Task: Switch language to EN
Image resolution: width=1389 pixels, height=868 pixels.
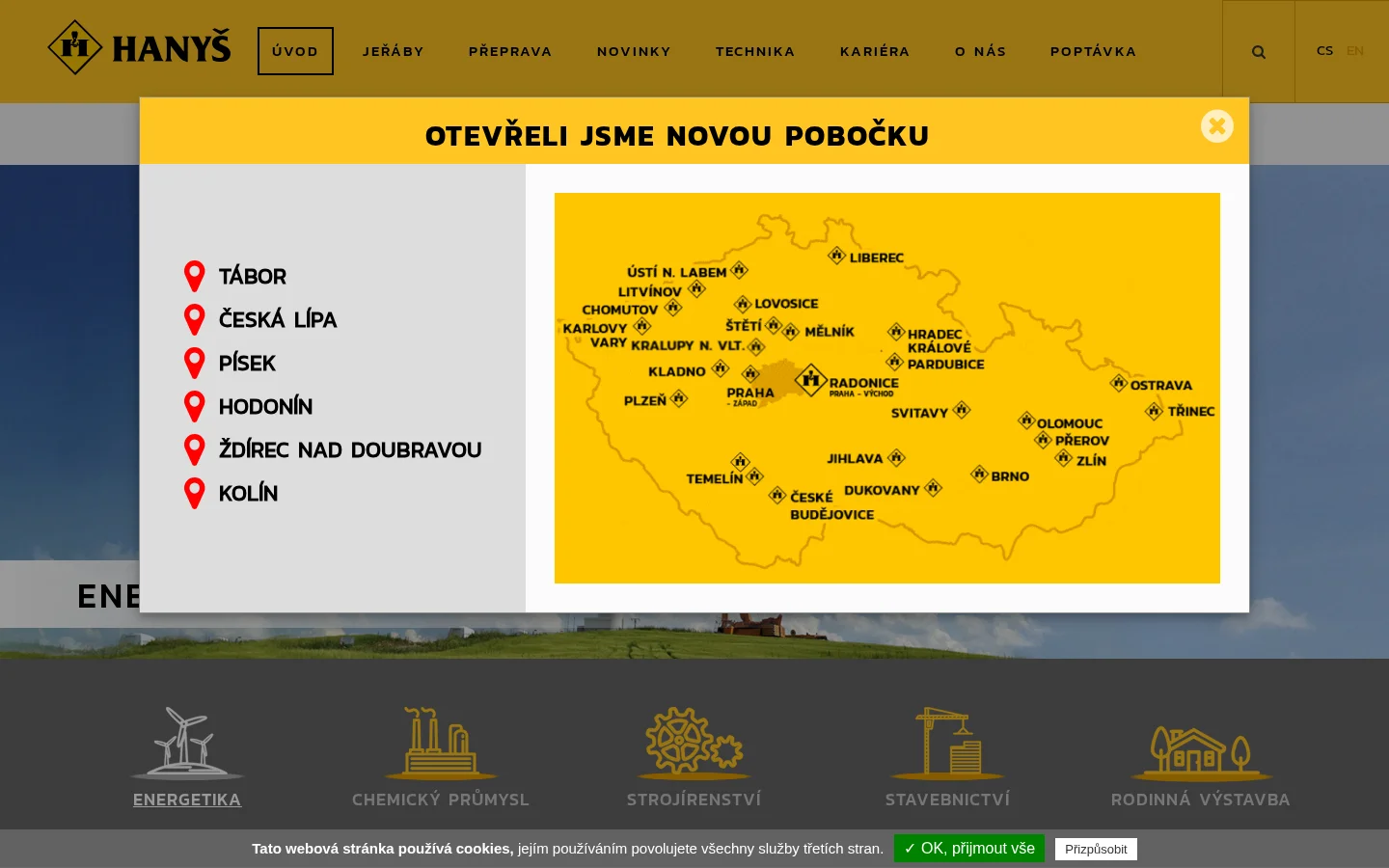Action: pyautogui.click(x=1355, y=50)
